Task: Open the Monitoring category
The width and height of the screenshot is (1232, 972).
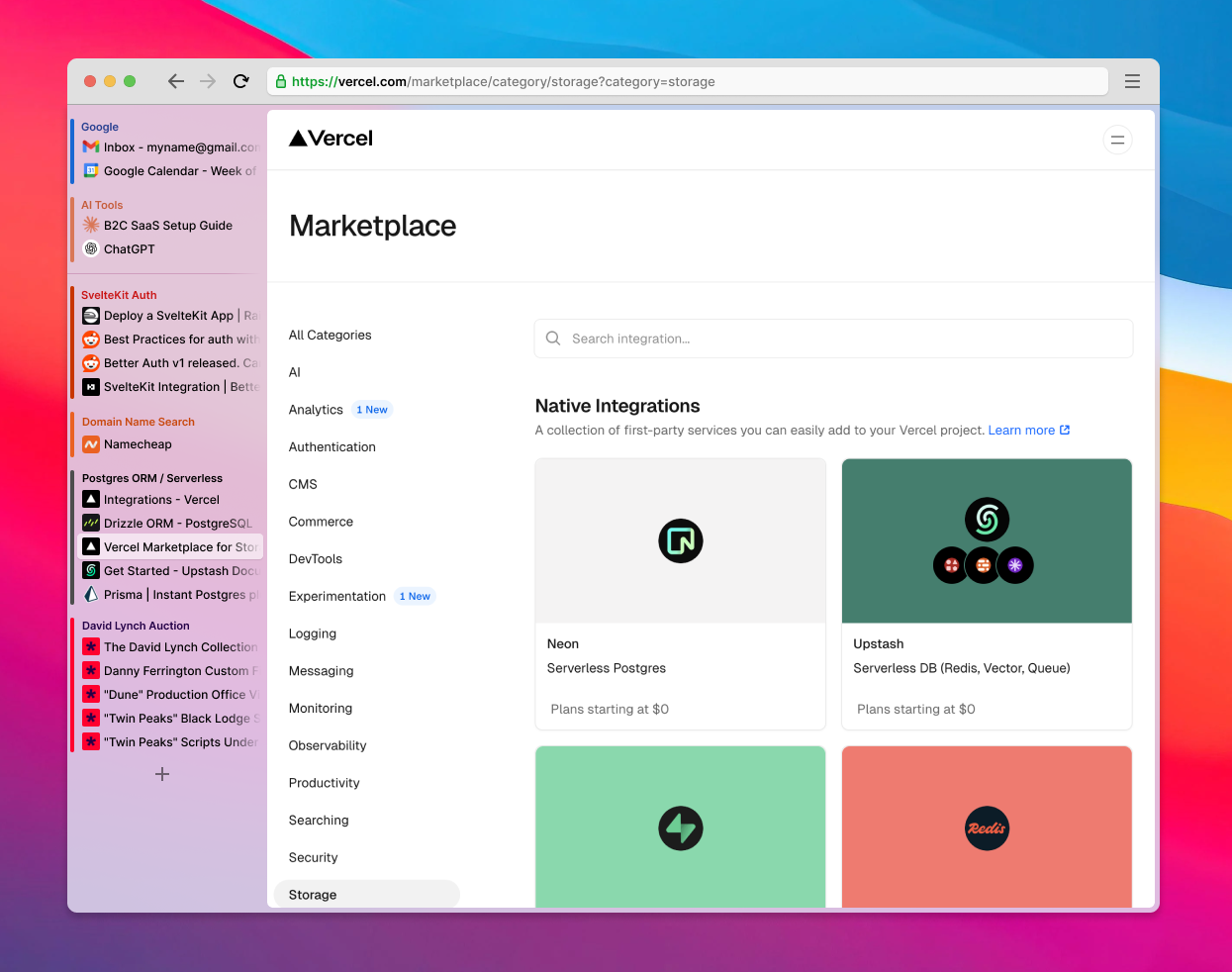Action: pos(321,709)
